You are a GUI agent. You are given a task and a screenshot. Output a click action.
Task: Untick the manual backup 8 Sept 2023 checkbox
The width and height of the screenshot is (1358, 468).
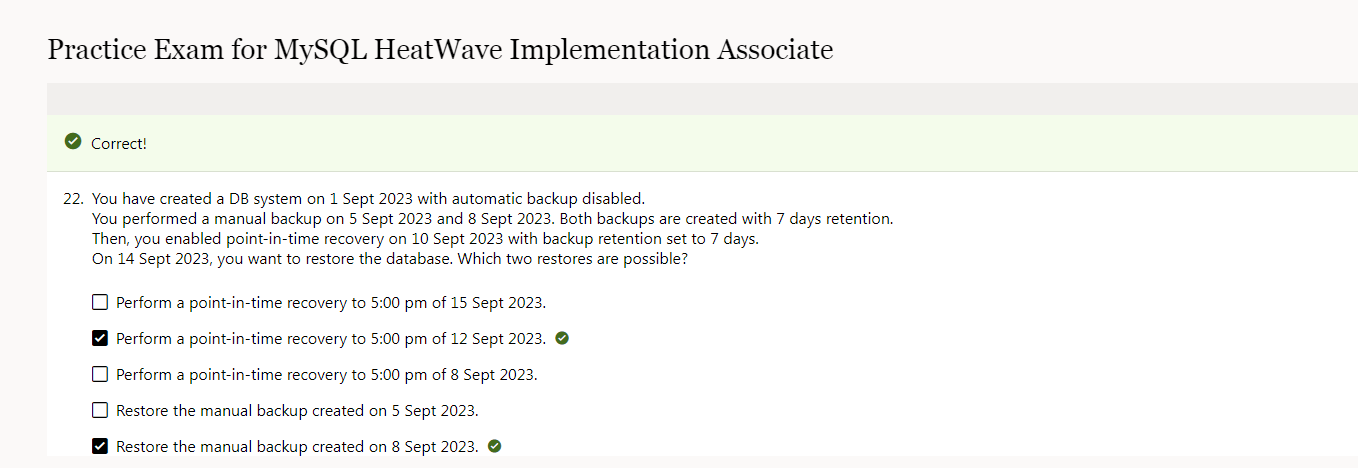coord(100,446)
